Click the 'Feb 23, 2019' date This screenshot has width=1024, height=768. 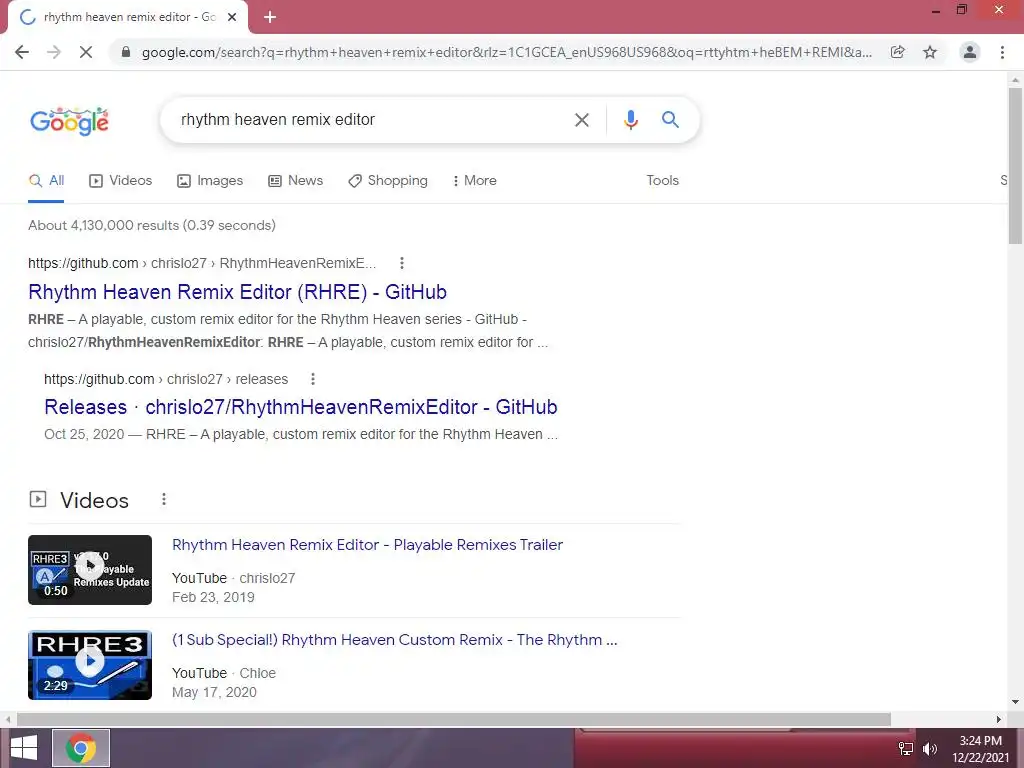point(213,598)
